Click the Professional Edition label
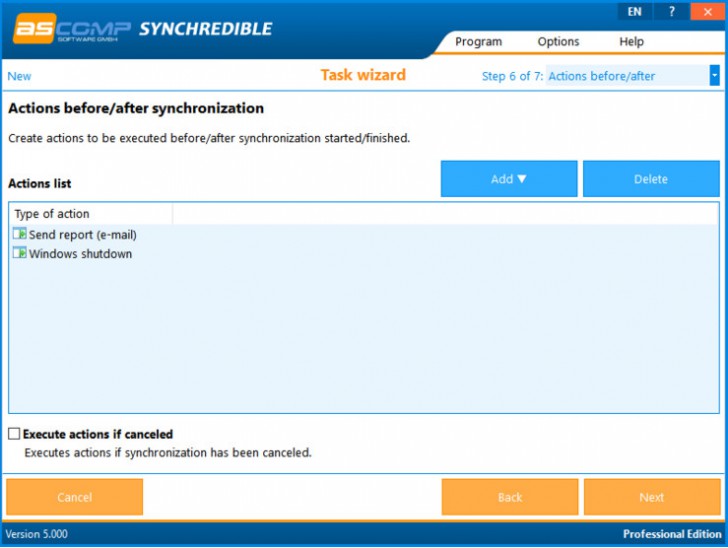 click(672, 534)
